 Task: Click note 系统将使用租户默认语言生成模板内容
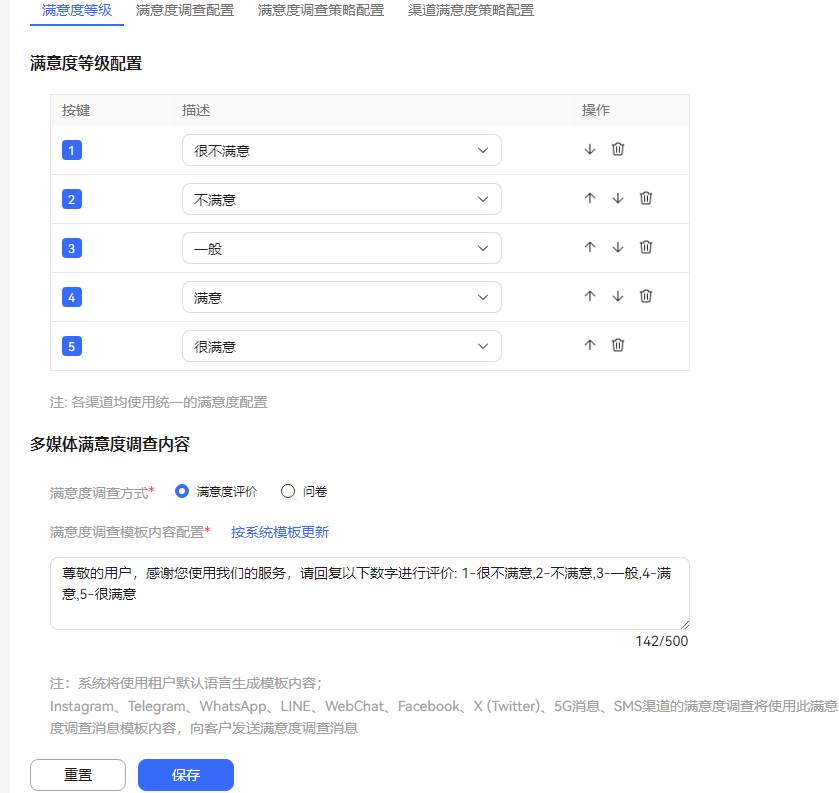186,683
